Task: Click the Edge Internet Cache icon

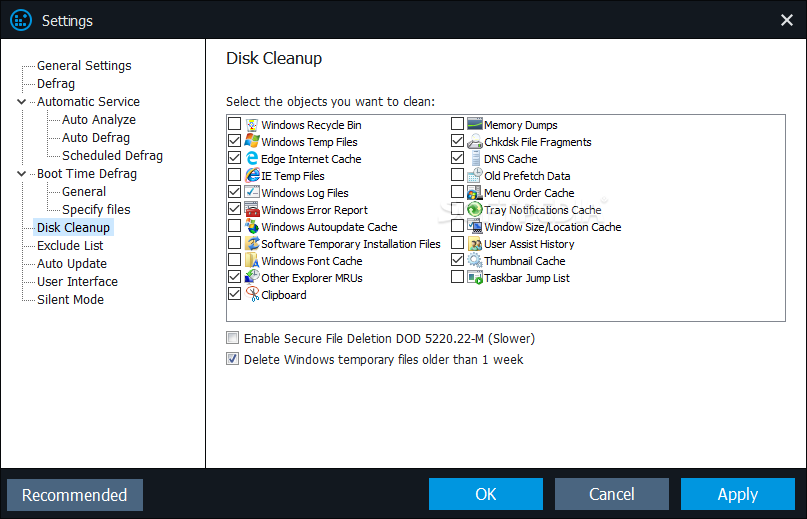Action: 252,159
